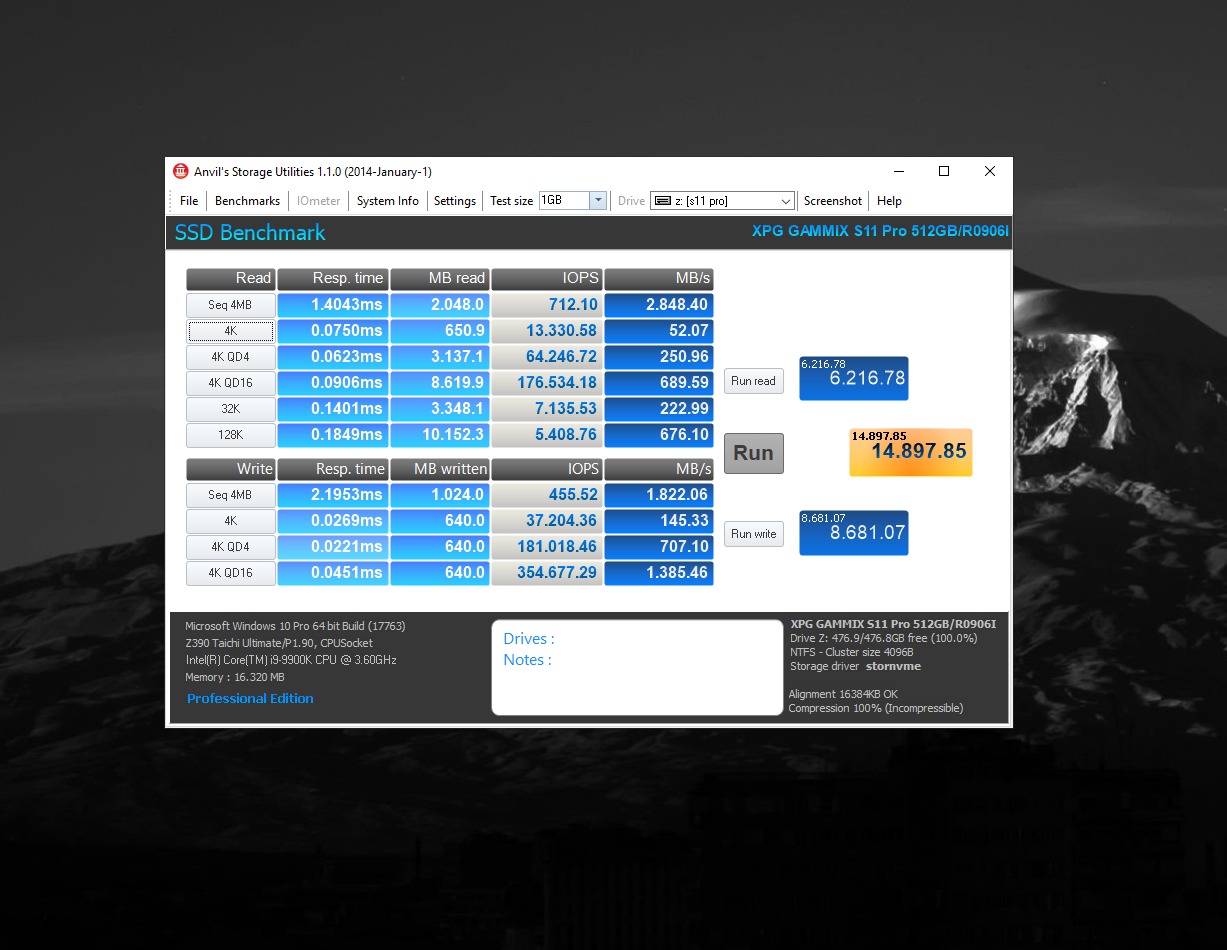Select the 2.848.40 MB/s value
This screenshot has width=1227, height=950.
click(659, 305)
